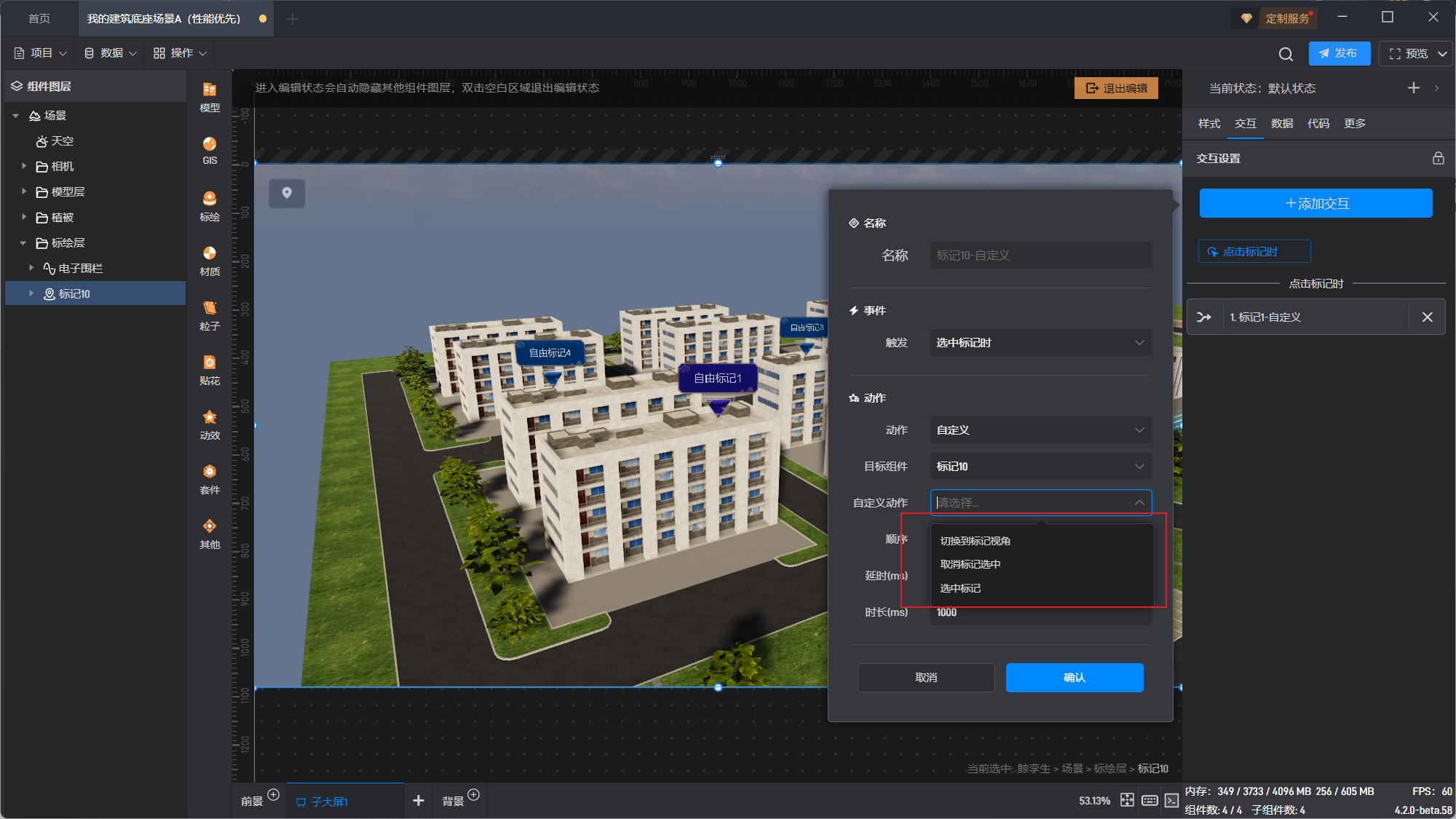Click the 添加交互 button

(1315, 203)
